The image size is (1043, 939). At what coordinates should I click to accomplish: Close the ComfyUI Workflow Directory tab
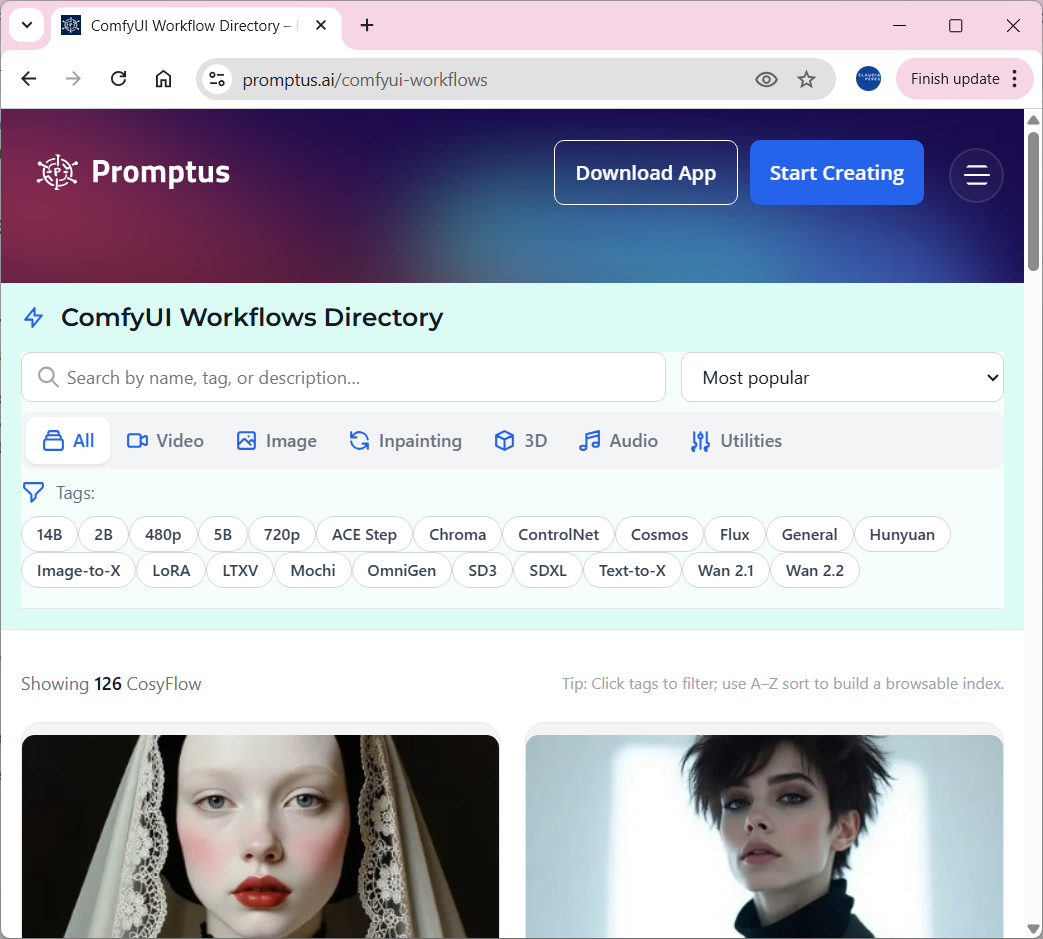coord(321,25)
